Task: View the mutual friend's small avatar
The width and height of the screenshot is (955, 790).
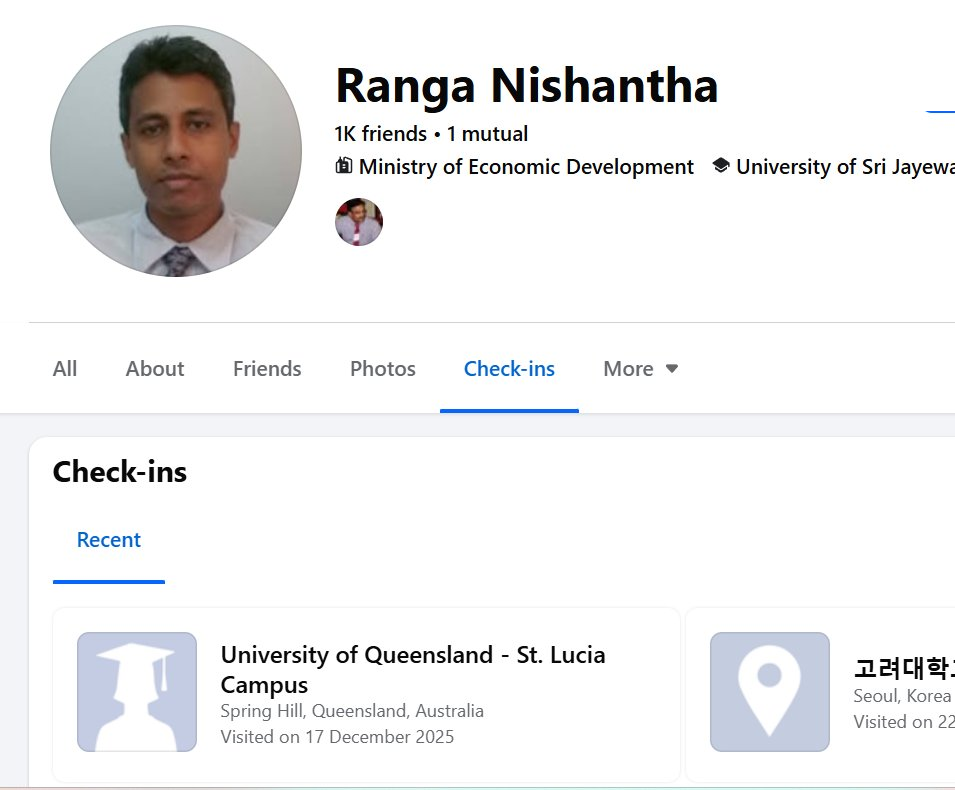Action: click(x=359, y=222)
